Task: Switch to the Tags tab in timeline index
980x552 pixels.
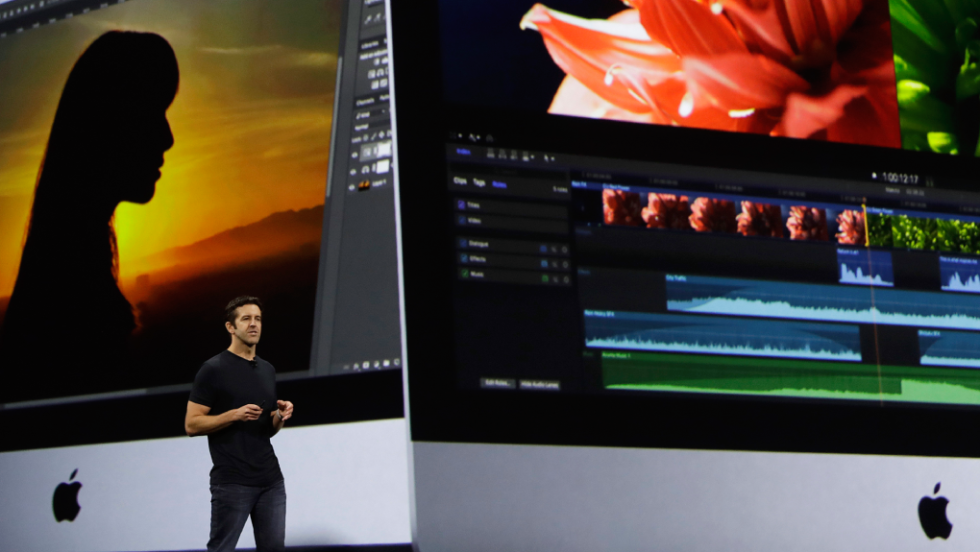Action: point(479,183)
